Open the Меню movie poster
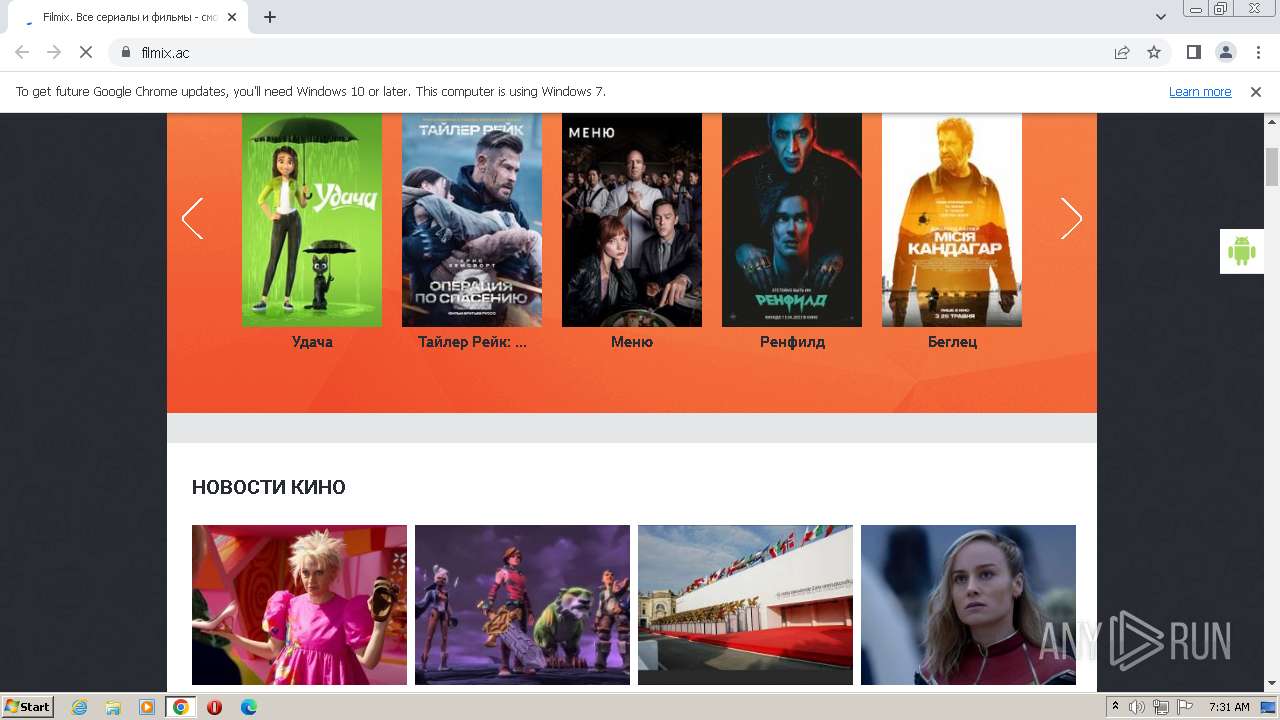 pyautogui.click(x=632, y=220)
